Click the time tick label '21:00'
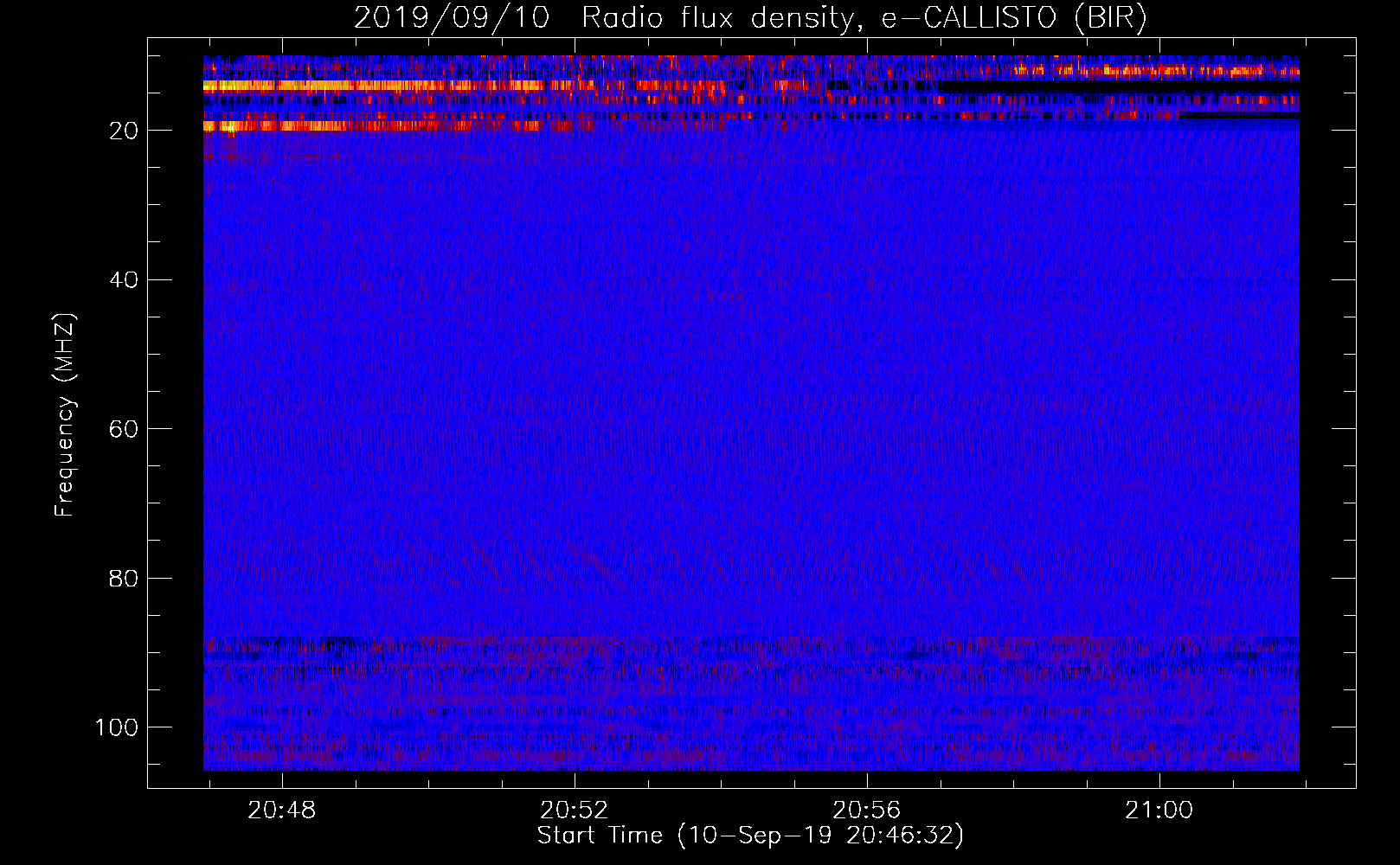Screen dimensions: 1400x865 click(1159, 811)
